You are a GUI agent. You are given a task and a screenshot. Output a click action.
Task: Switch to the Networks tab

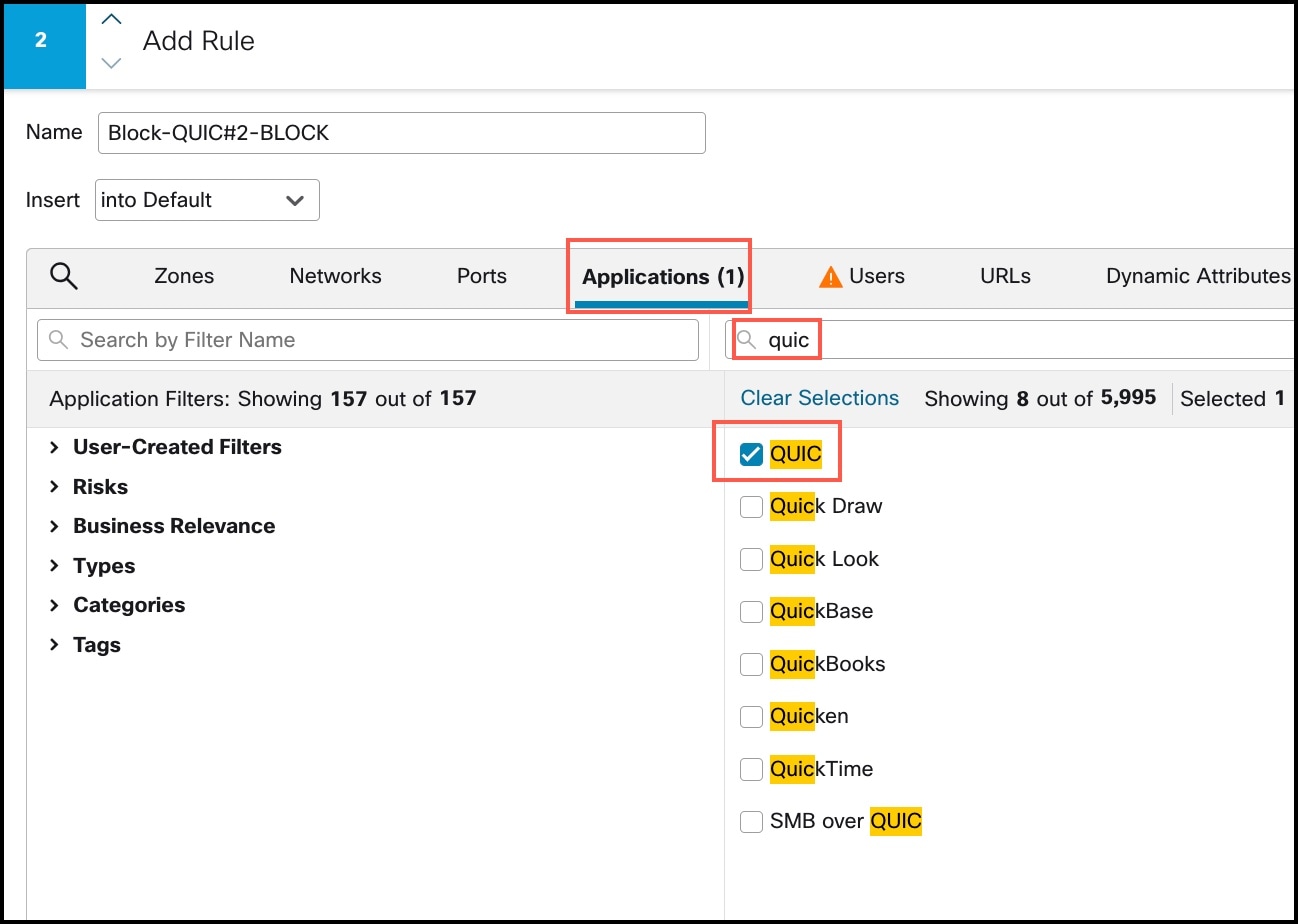(x=335, y=276)
